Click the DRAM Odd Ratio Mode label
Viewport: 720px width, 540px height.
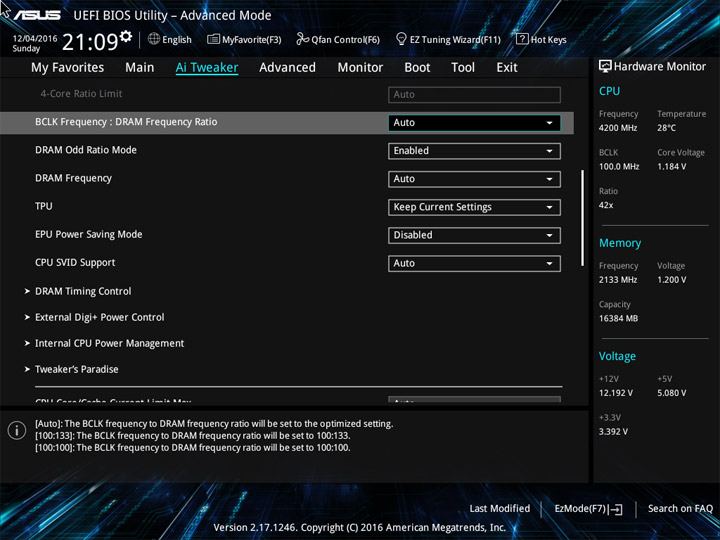[86, 150]
